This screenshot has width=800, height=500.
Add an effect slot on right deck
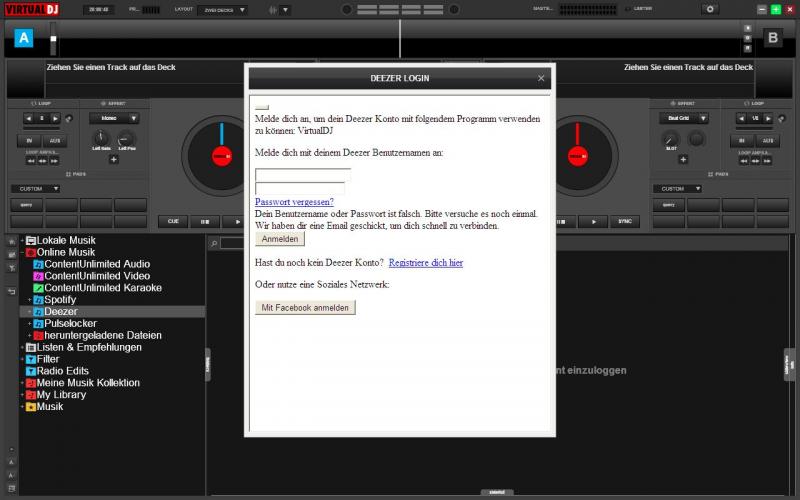[683, 159]
